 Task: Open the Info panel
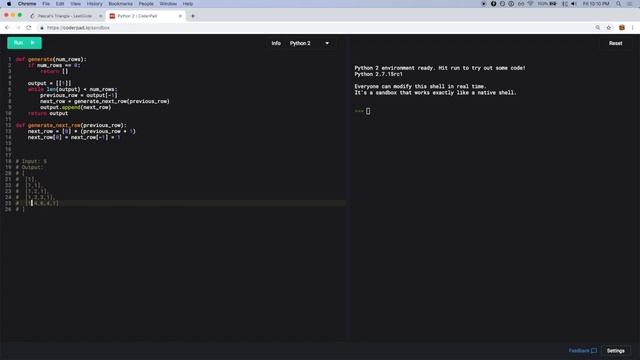coord(276,43)
